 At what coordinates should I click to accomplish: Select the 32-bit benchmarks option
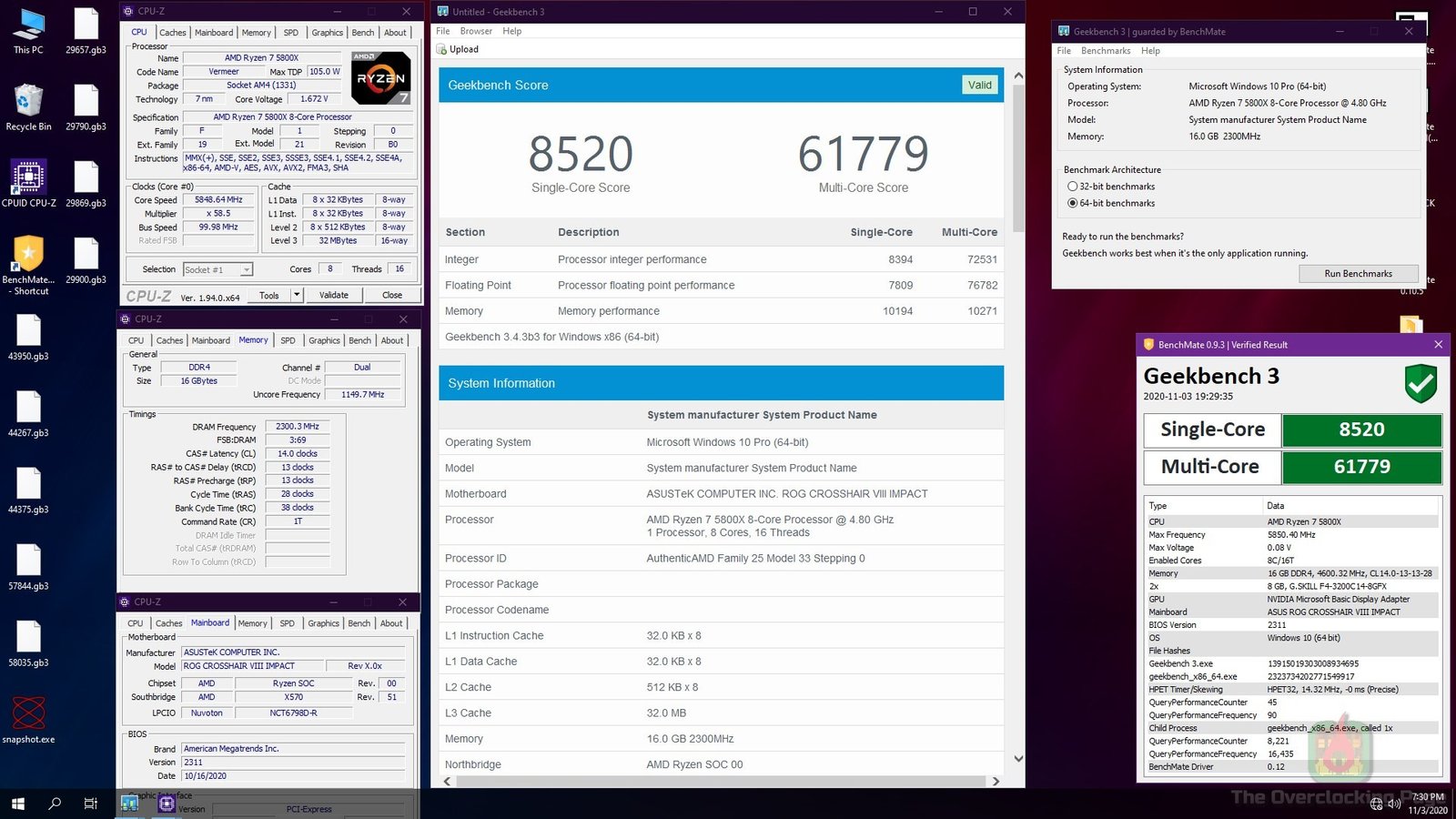click(1073, 186)
